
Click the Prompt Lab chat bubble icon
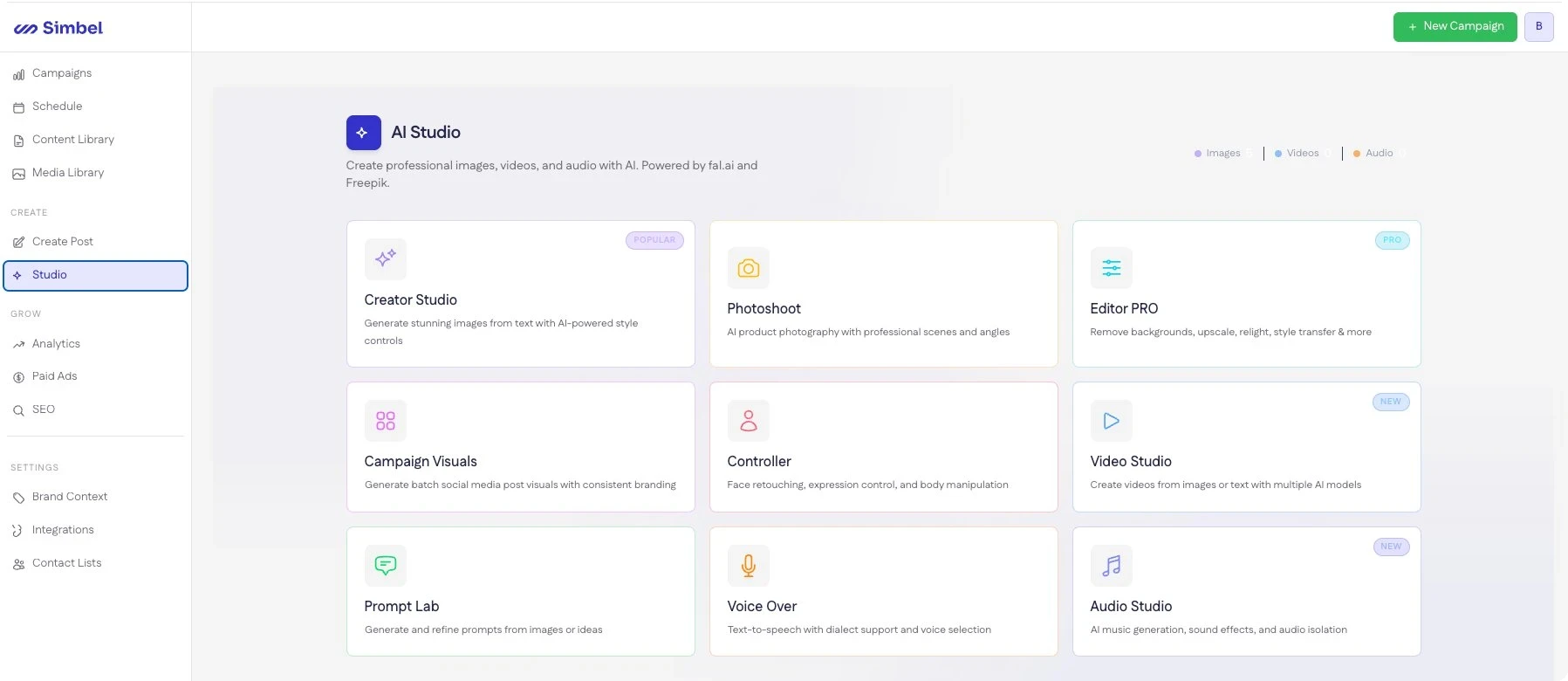[x=386, y=566]
